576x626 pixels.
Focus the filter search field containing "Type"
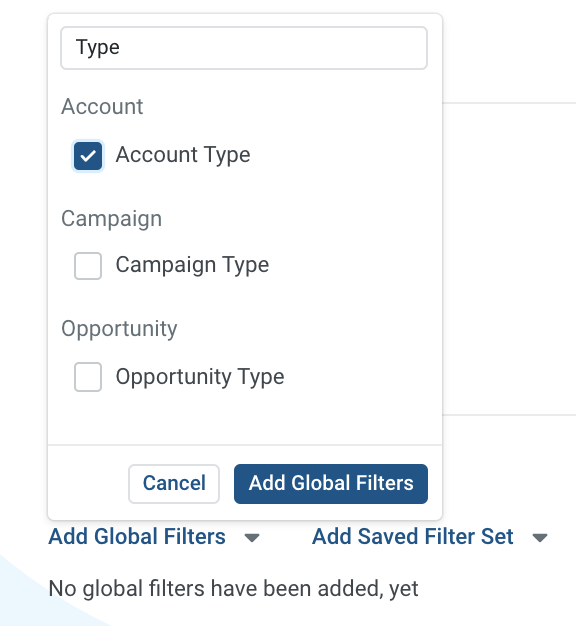pos(244,48)
